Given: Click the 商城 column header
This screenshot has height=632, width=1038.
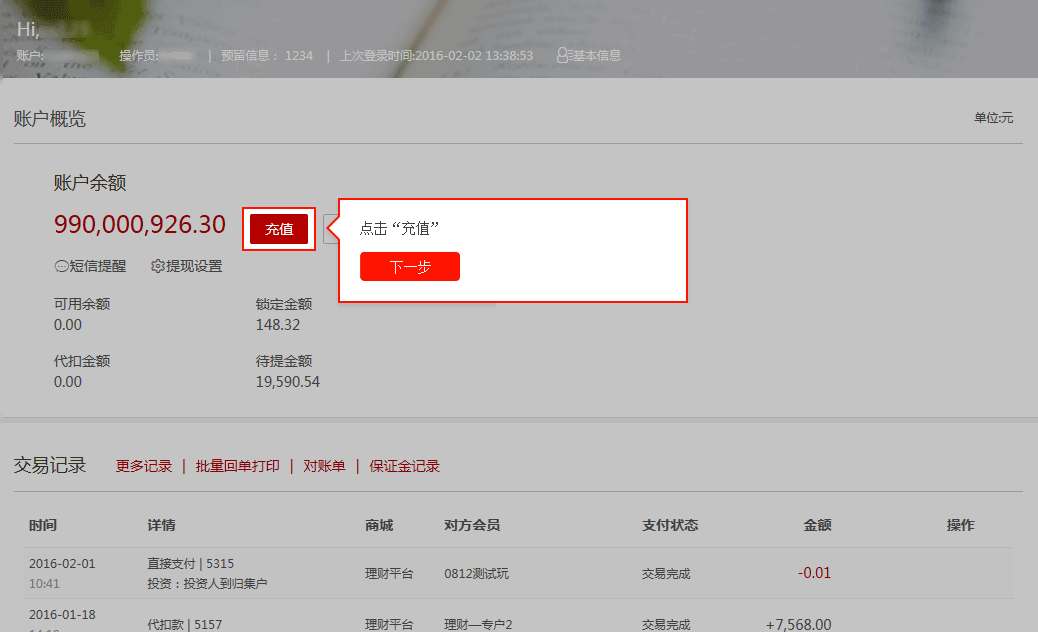Looking at the screenshot, I should tap(379, 525).
